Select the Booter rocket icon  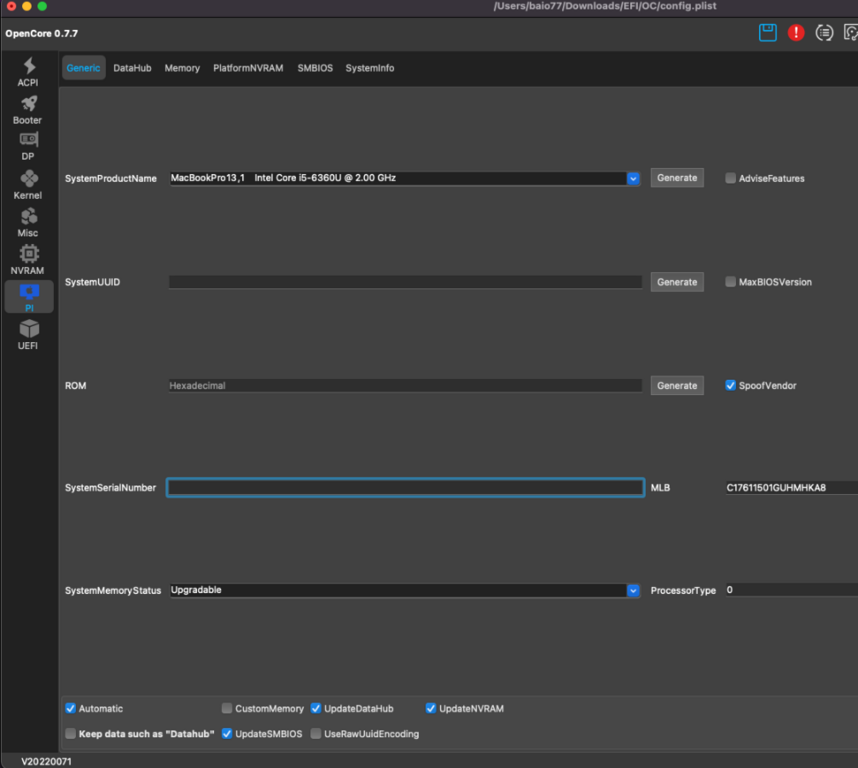click(x=28, y=108)
